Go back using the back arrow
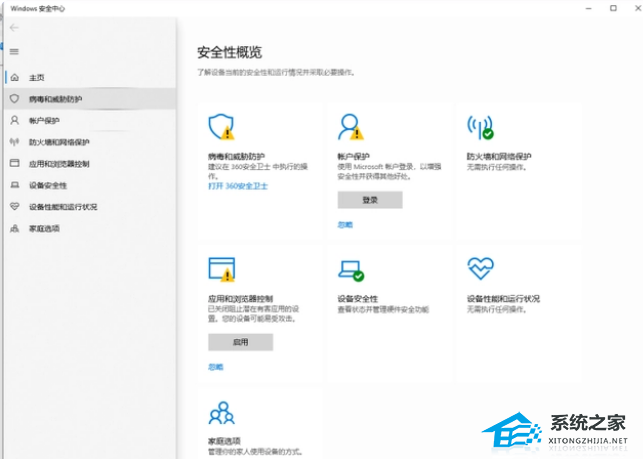Screen dimensions: 643x459 pyautogui.click(x=14, y=28)
